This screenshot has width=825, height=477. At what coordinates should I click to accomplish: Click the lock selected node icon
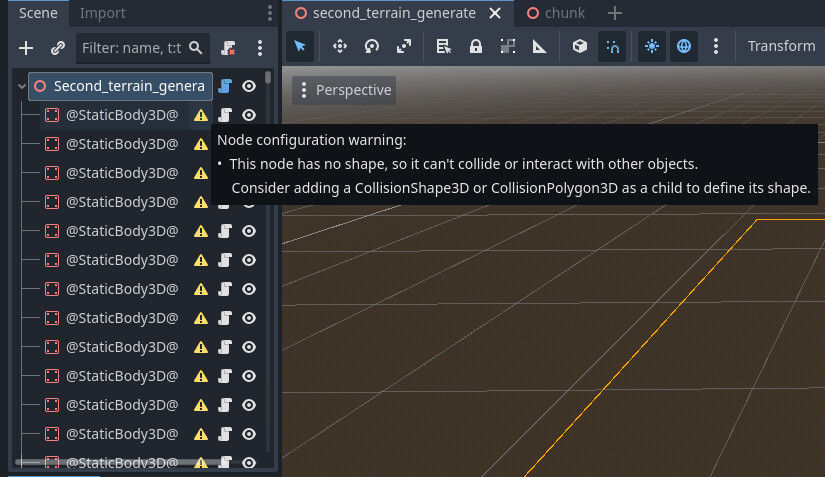click(476, 46)
